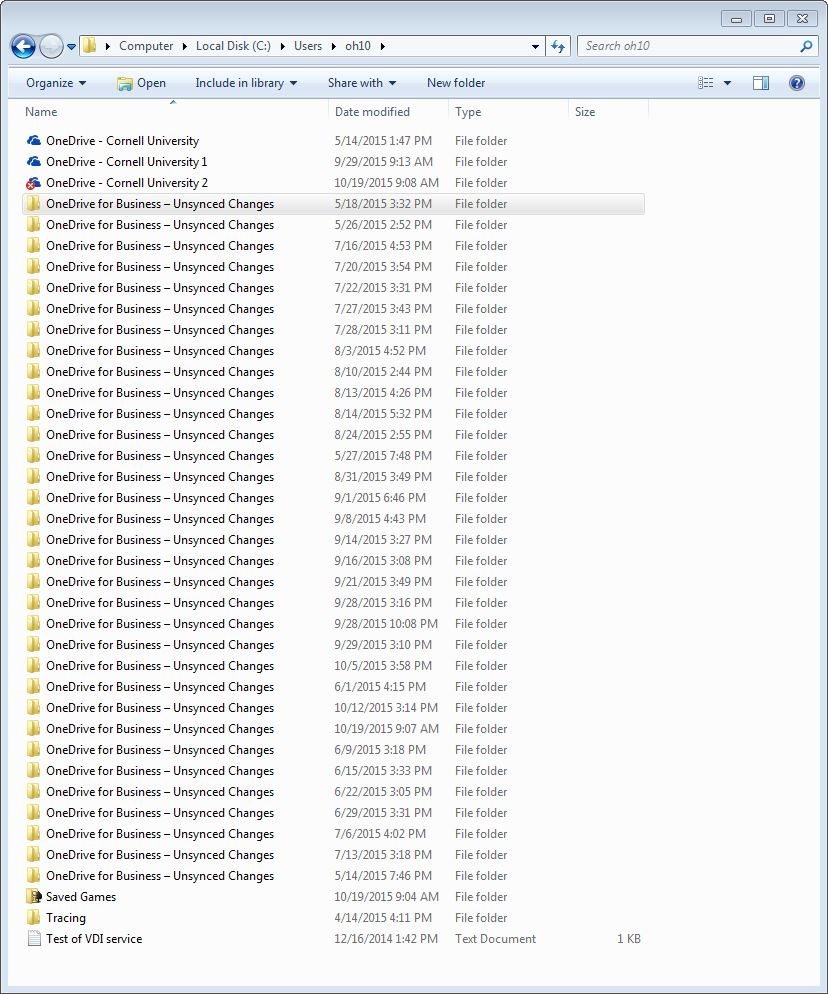Select folder icon dated 8/24/2015 2:55 PM
Viewport: 828px width, 994px height.
tap(34, 434)
